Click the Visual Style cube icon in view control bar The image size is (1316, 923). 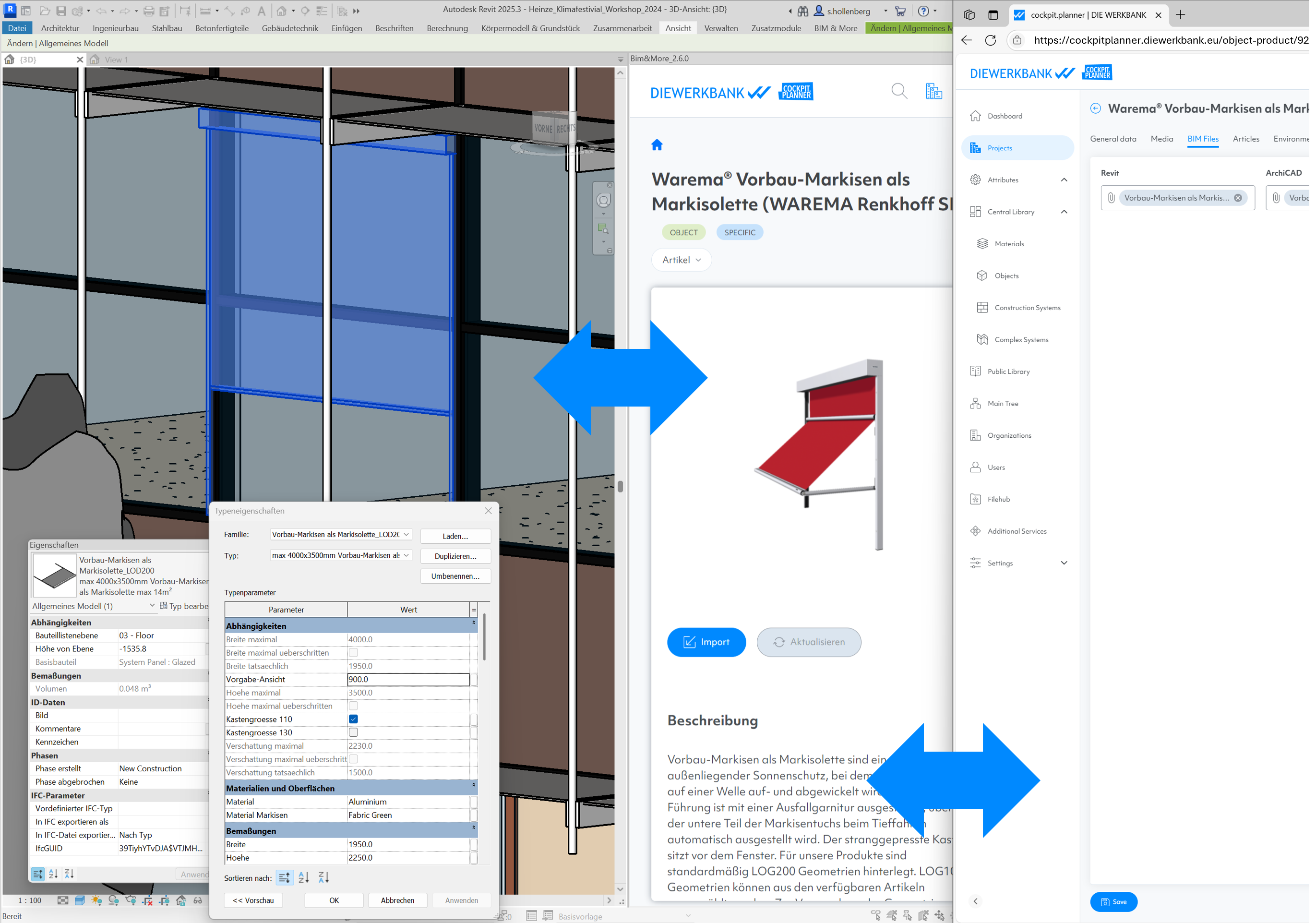[80, 900]
